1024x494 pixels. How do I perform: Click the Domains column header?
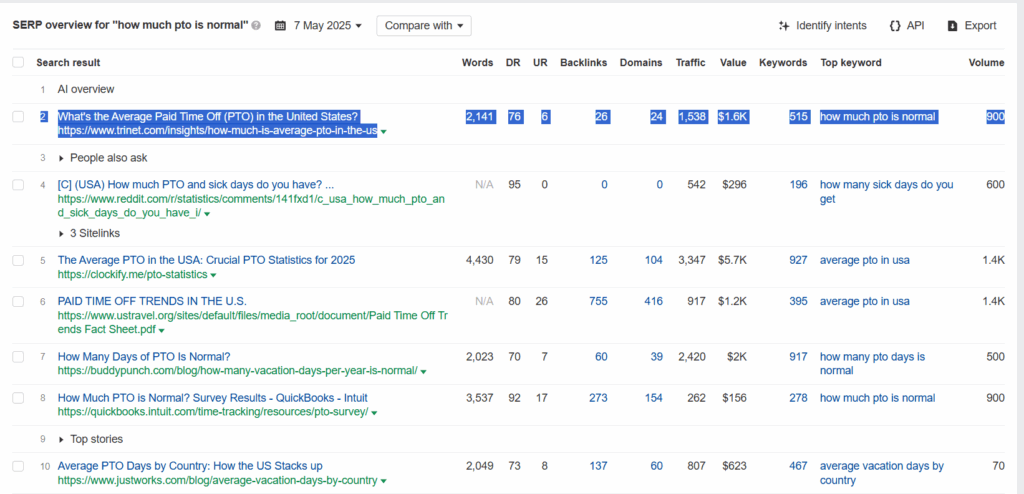coord(641,63)
